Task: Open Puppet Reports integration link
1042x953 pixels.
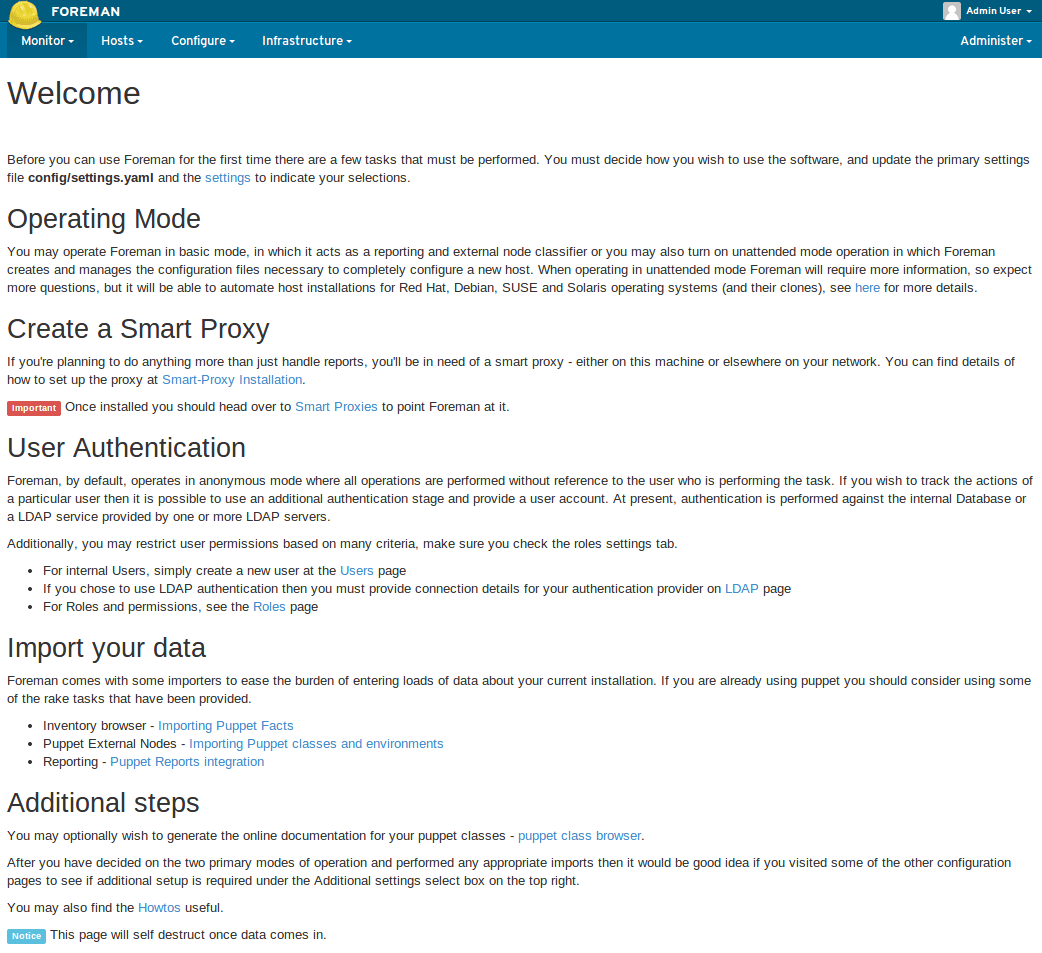Action: (x=187, y=762)
